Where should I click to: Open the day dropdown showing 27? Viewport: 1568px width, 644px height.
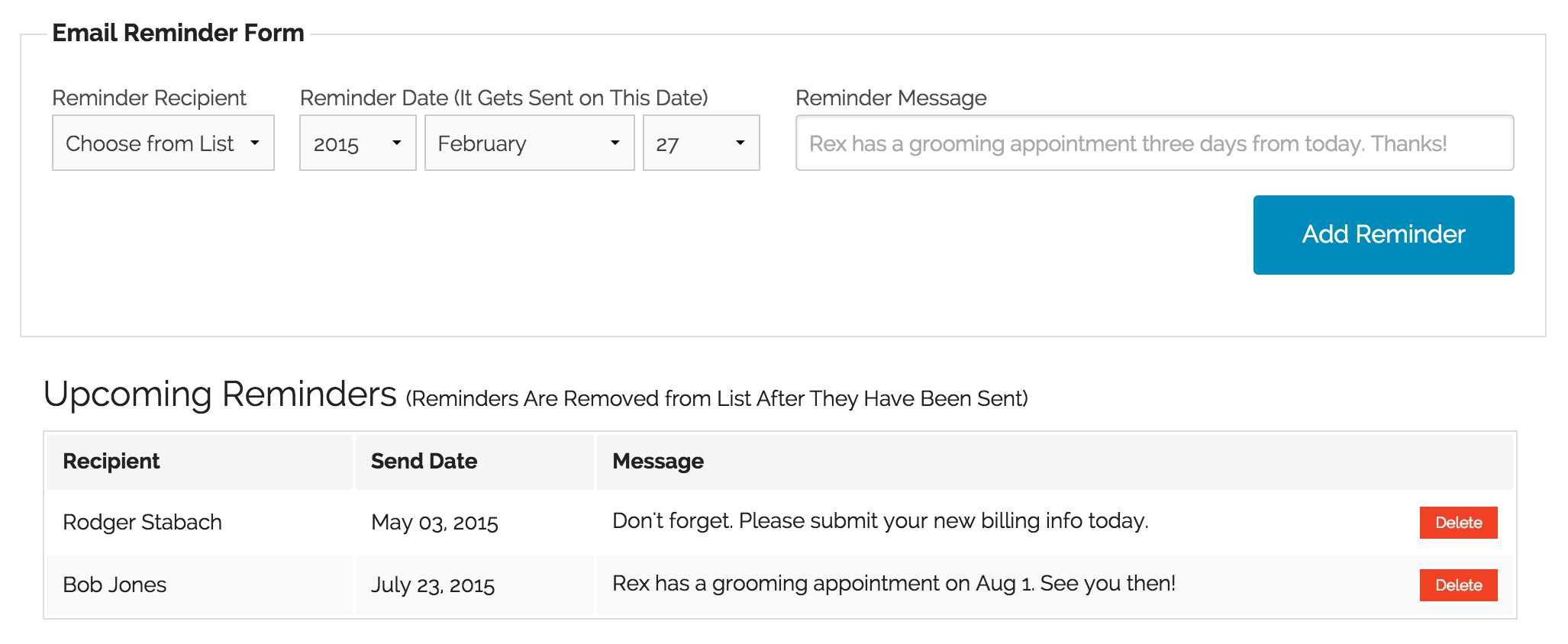pos(701,143)
